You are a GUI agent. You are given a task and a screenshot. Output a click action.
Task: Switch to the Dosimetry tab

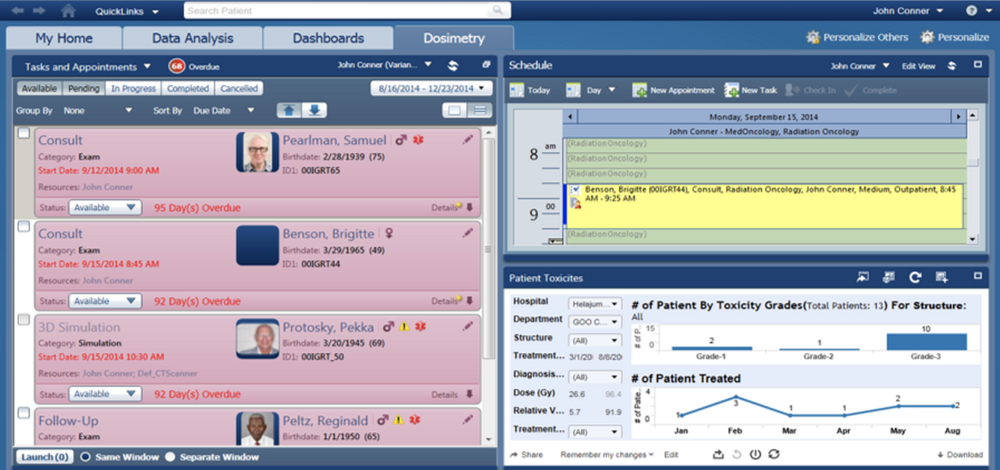click(454, 38)
